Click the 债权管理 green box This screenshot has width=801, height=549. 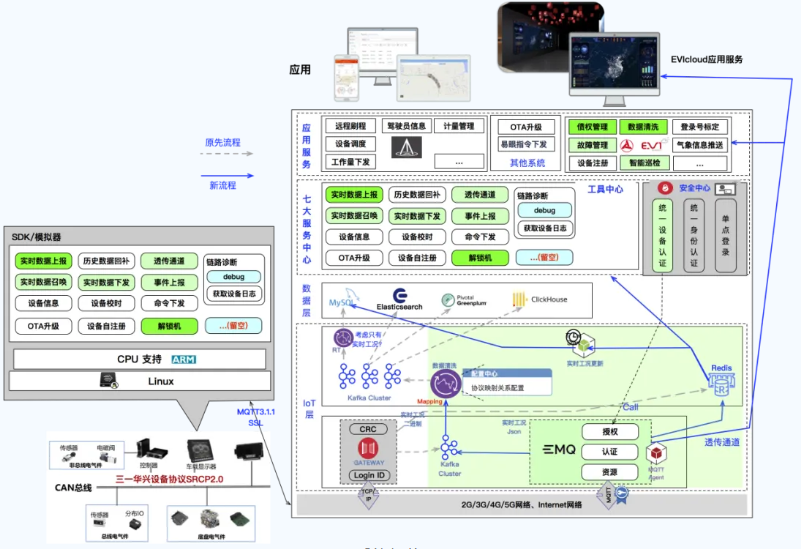coord(593,127)
